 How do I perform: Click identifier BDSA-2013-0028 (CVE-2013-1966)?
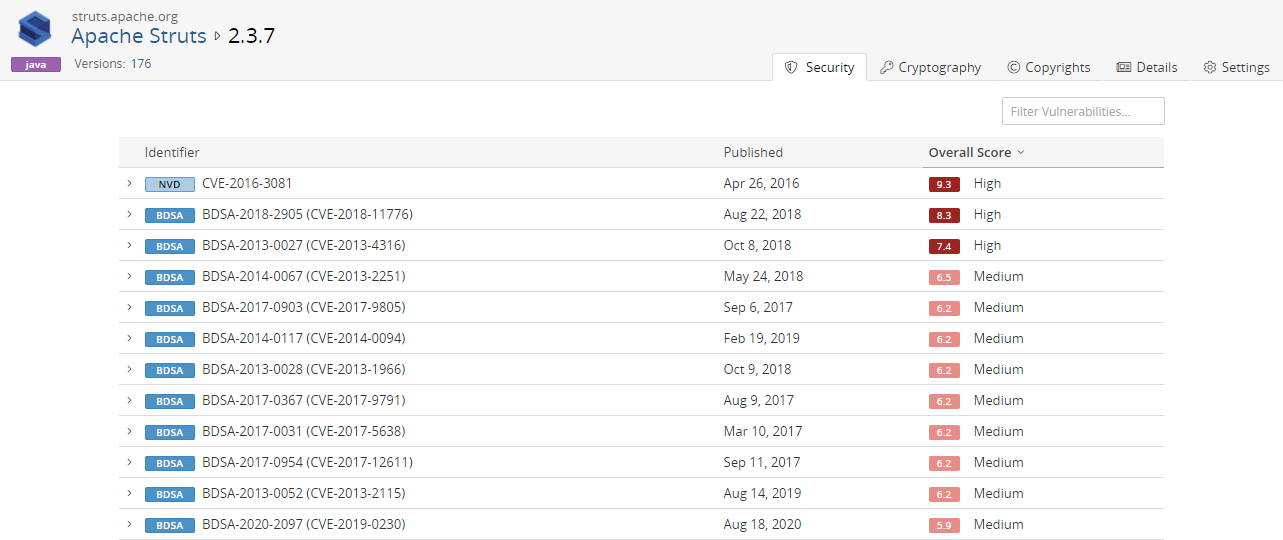304,369
